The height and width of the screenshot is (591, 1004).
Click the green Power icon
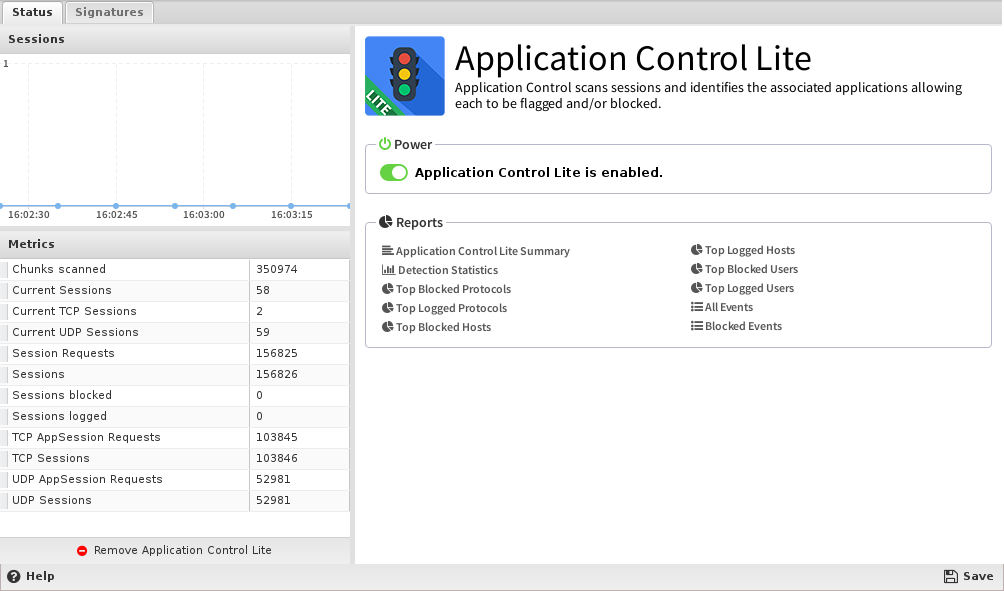384,144
